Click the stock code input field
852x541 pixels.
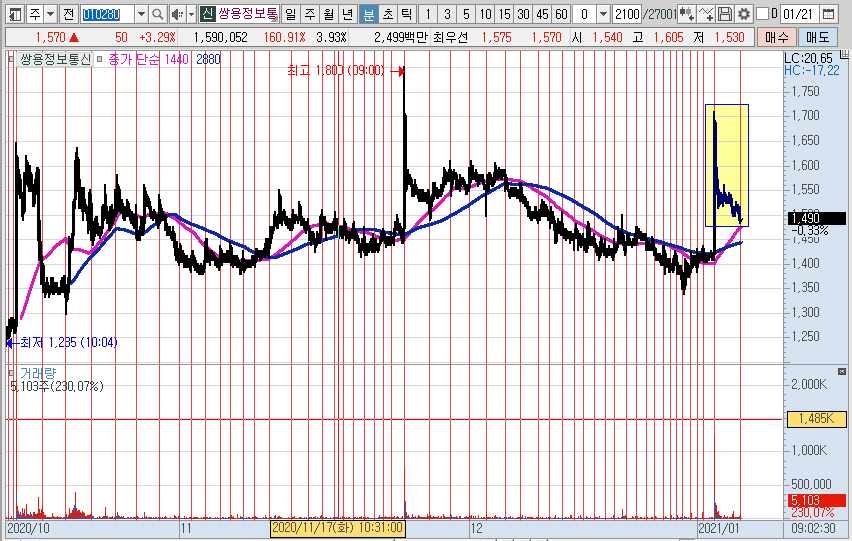pyautogui.click(x=105, y=14)
